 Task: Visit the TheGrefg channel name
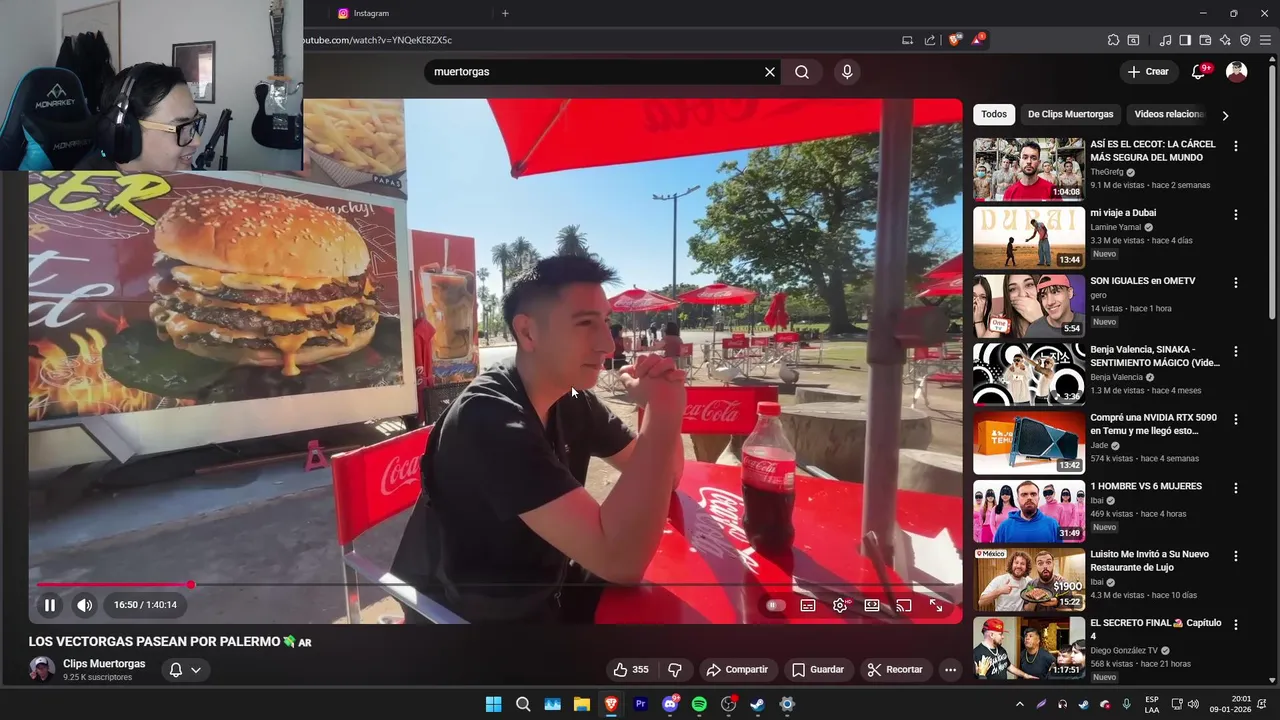point(1107,172)
